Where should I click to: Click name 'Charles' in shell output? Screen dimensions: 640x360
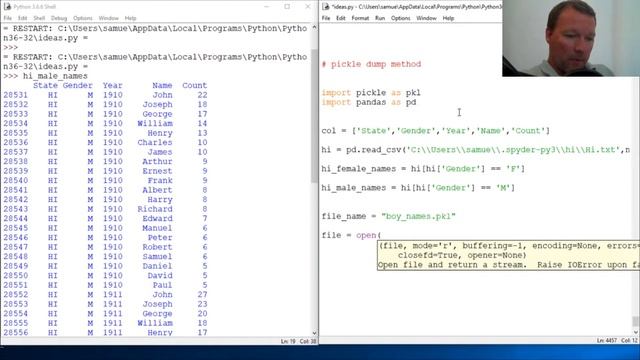click(x=155, y=142)
